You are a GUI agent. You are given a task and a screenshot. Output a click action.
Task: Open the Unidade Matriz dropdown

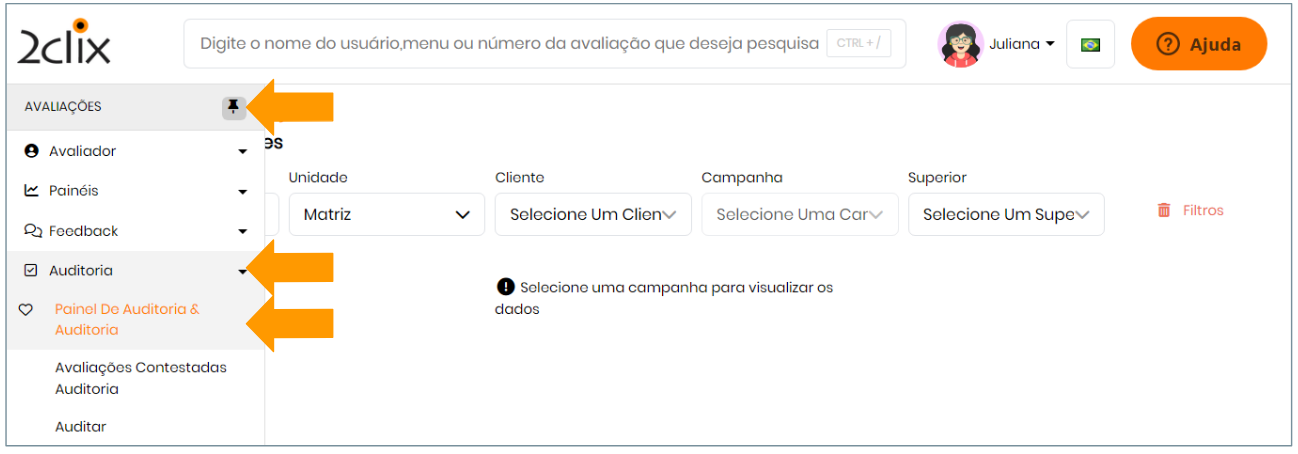click(386, 215)
